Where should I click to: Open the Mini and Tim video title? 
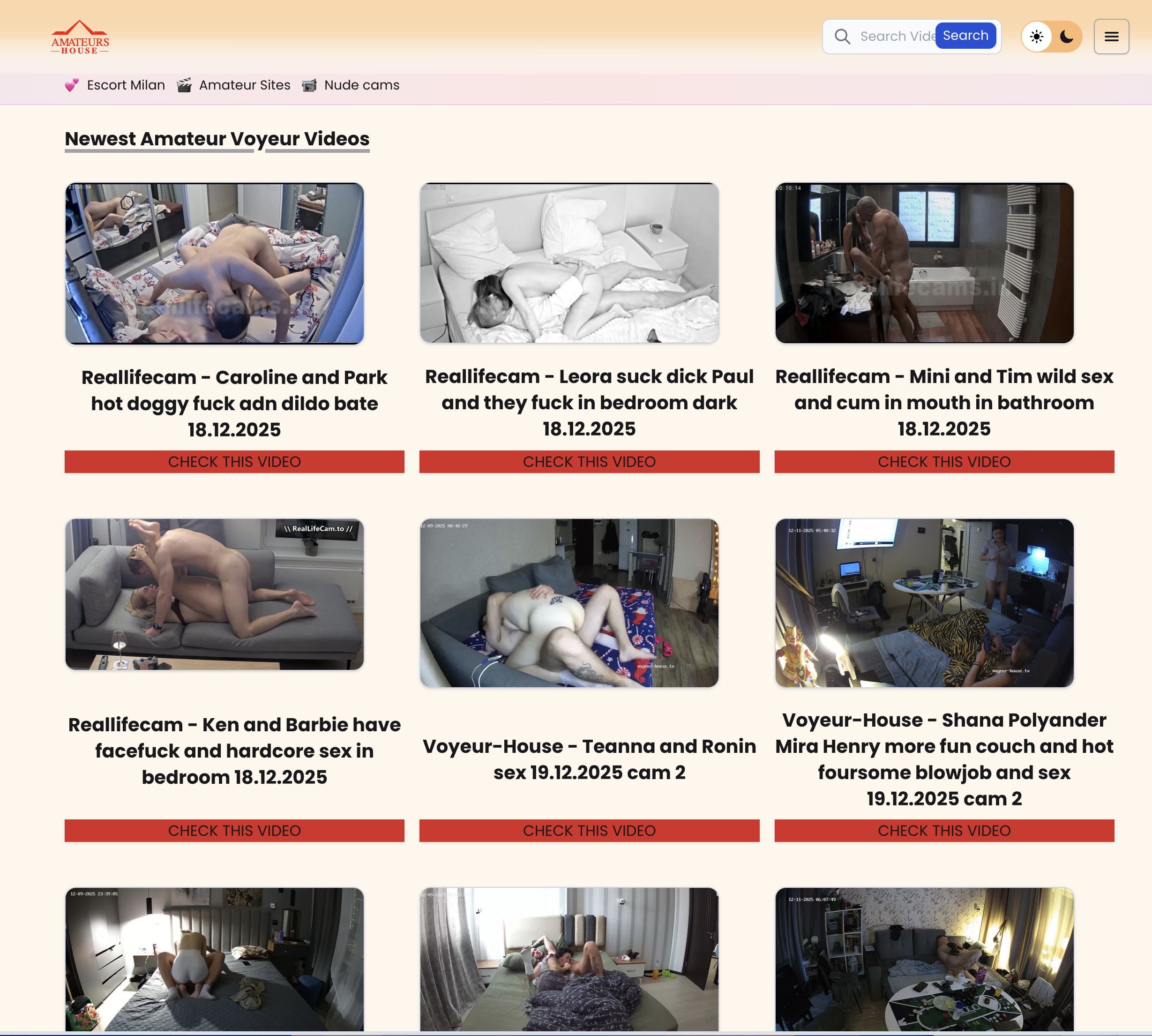click(x=944, y=402)
